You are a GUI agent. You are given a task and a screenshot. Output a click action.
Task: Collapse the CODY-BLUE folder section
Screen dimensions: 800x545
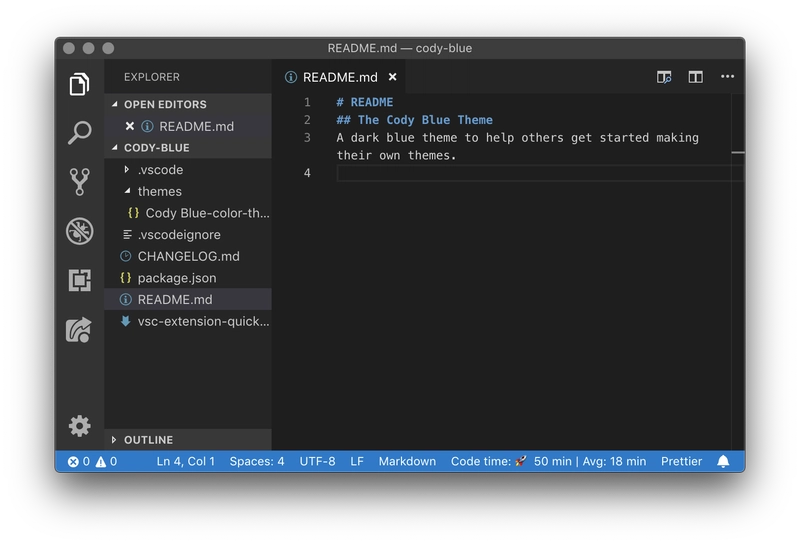[115, 147]
